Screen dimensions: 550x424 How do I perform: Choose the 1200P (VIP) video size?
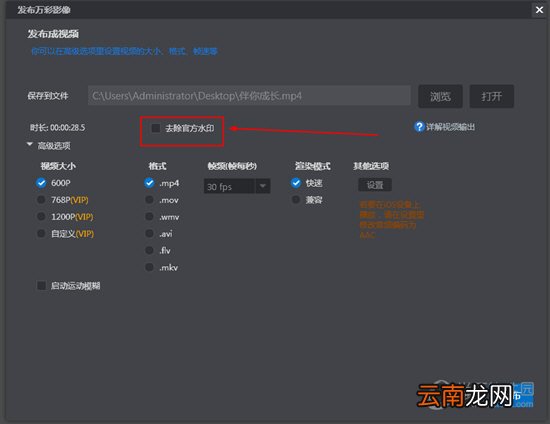[41, 216]
